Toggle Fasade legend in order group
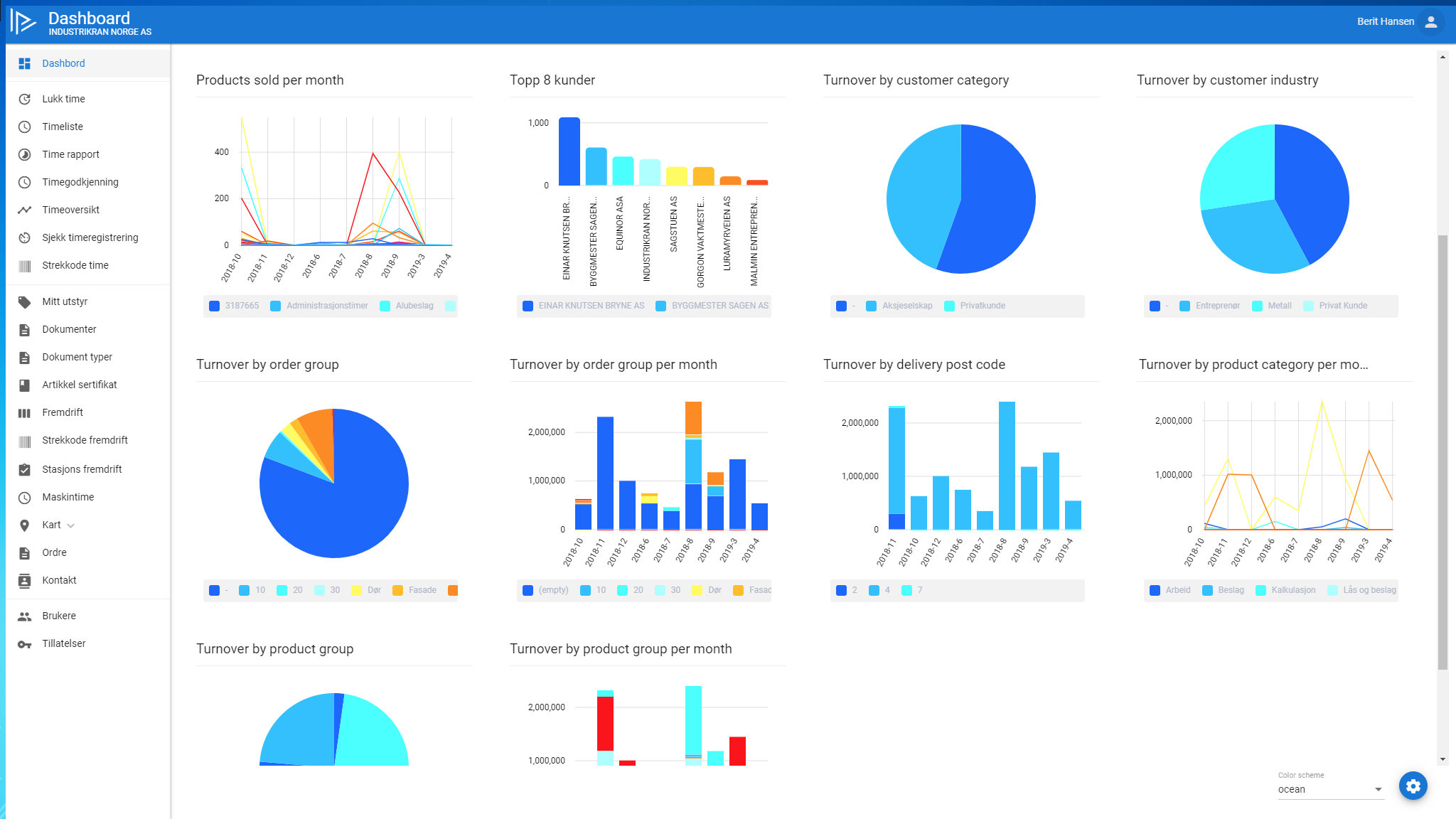Viewport: 1456px width, 819px height. (414, 590)
